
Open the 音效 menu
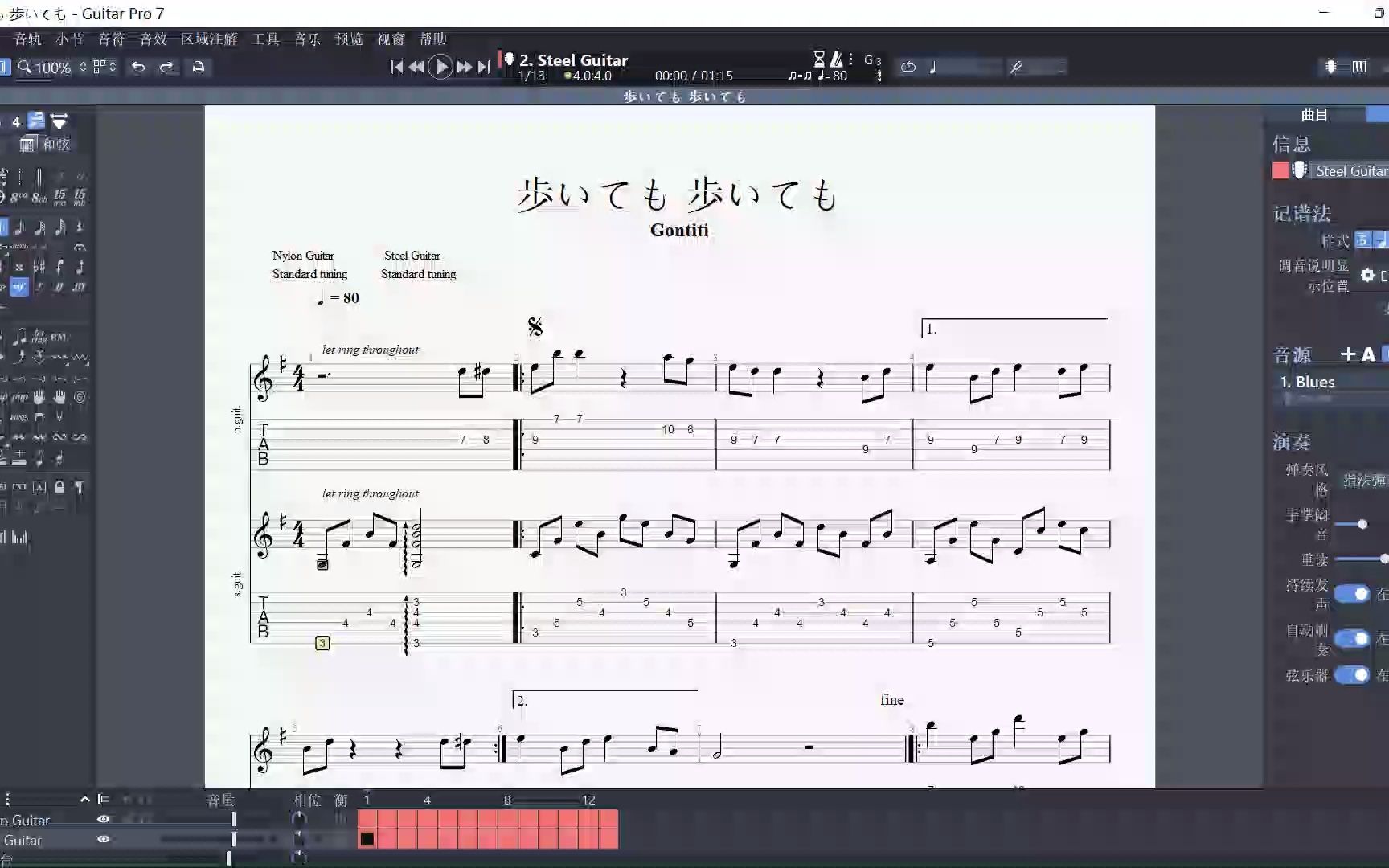(x=153, y=39)
